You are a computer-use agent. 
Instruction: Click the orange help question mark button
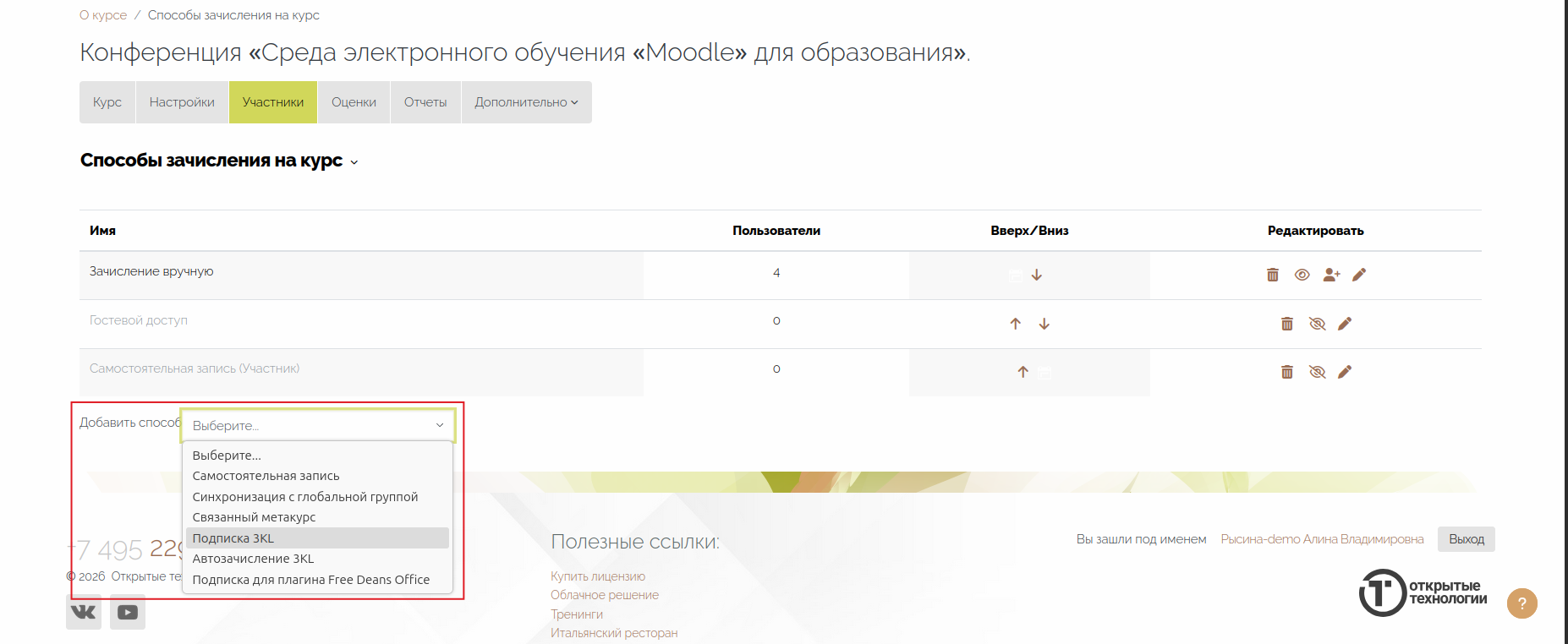(x=1521, y=603)
